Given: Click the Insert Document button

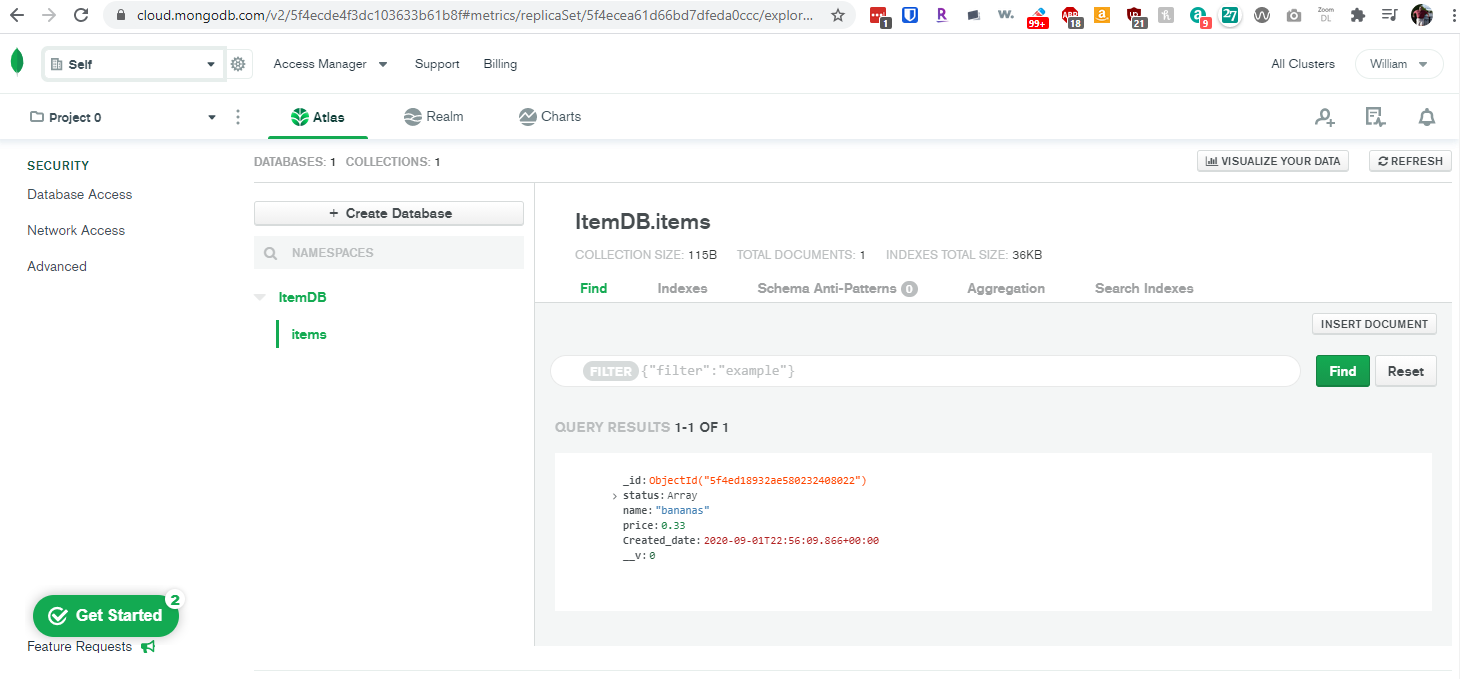Looking at the screenshot, I should point(1374,324).
